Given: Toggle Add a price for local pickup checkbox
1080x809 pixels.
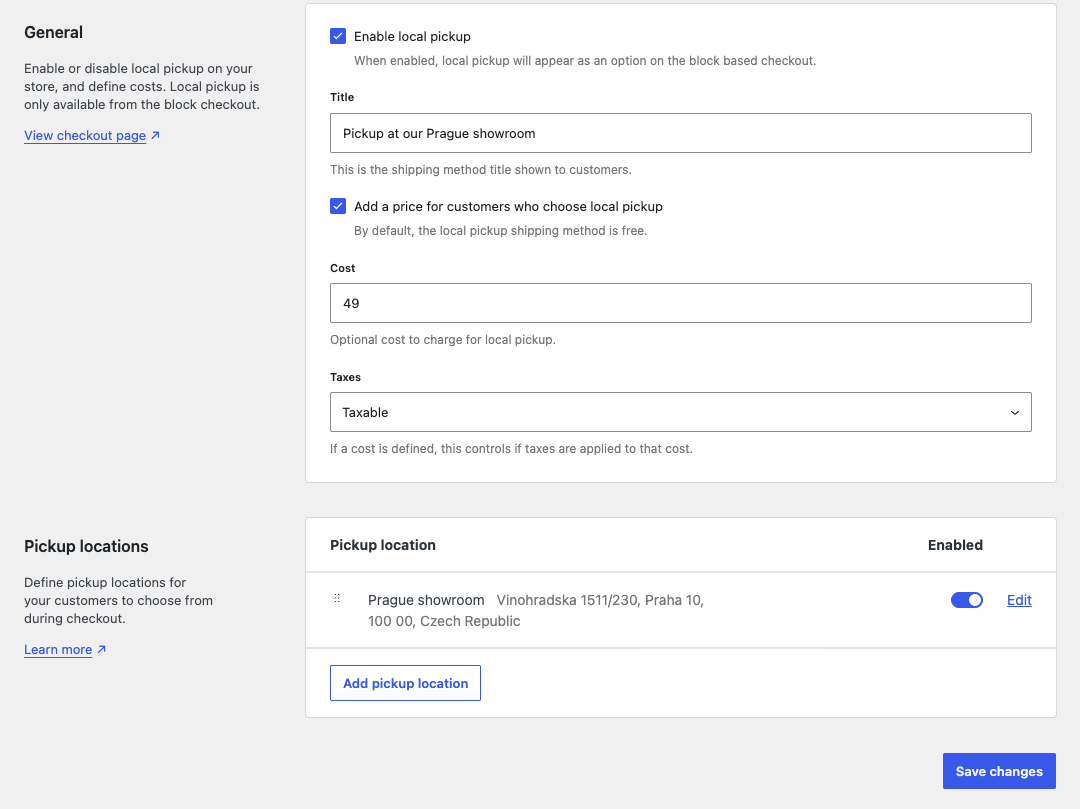Looking at the screenshot, I should [338, 206].
